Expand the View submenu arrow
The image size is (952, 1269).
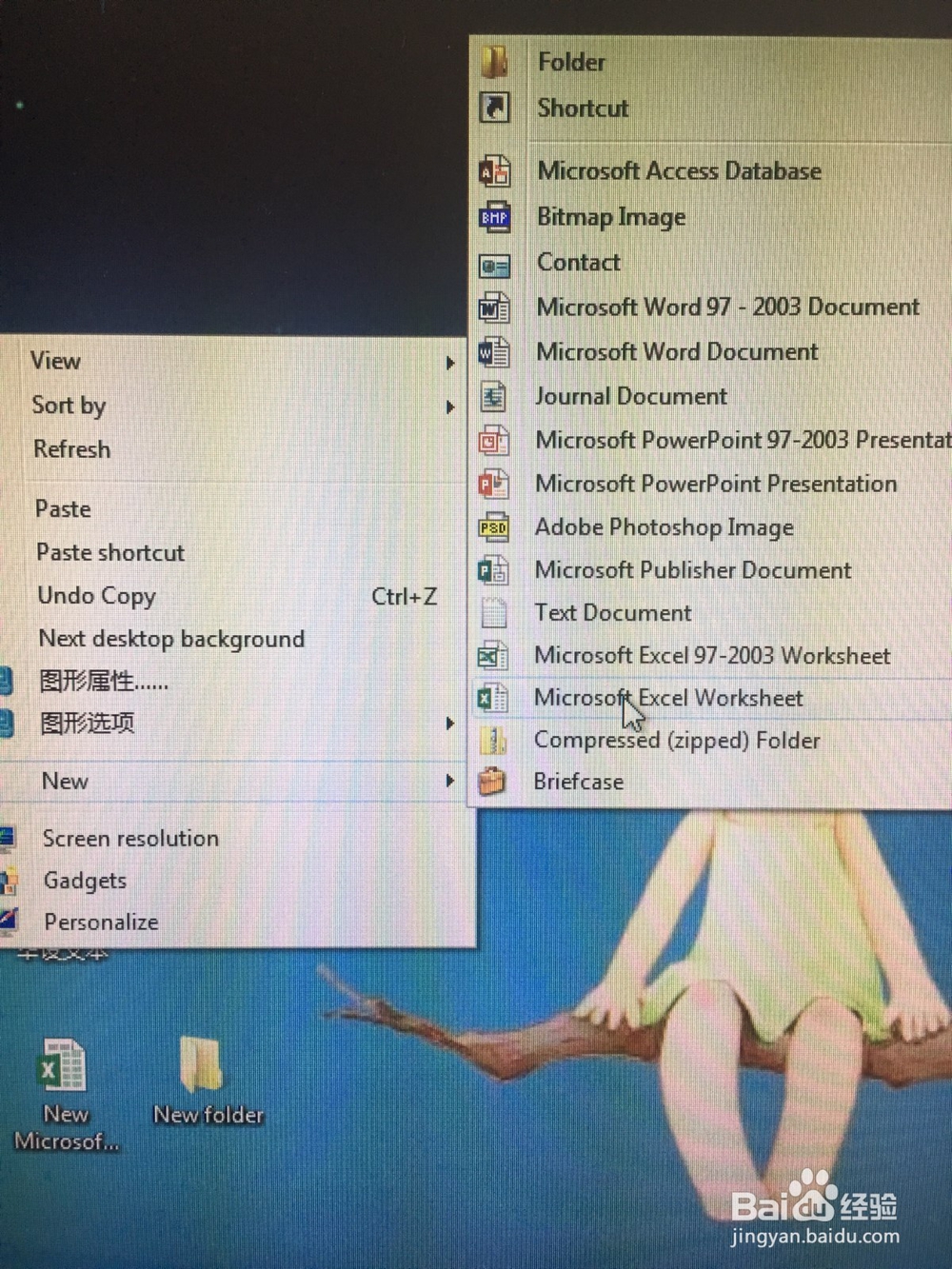point(449,363)
